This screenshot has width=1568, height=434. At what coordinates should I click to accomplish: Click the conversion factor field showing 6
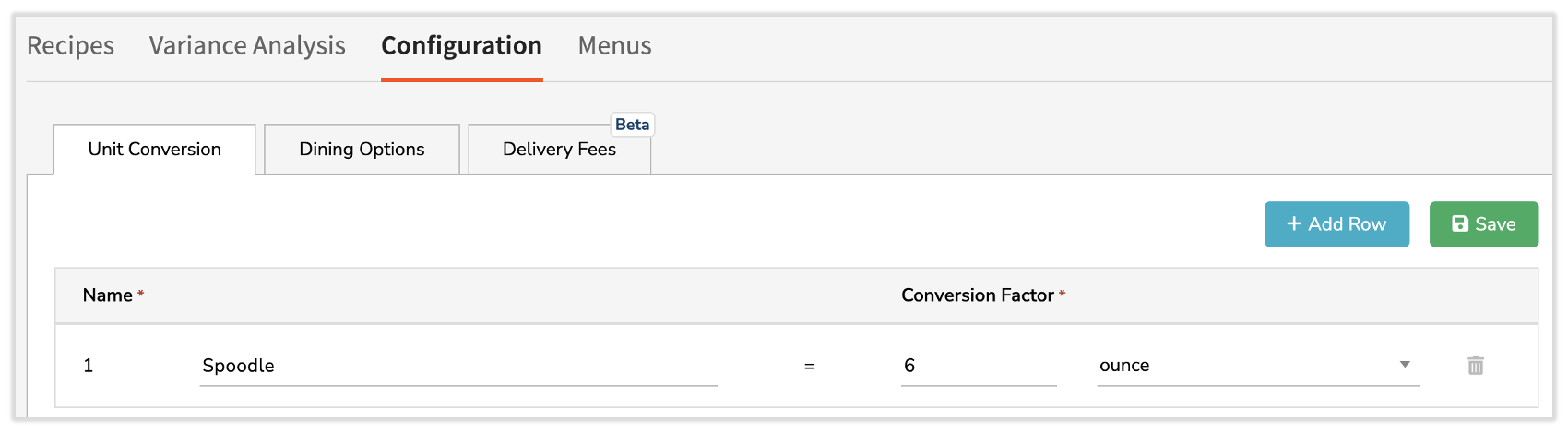(978, 366)
